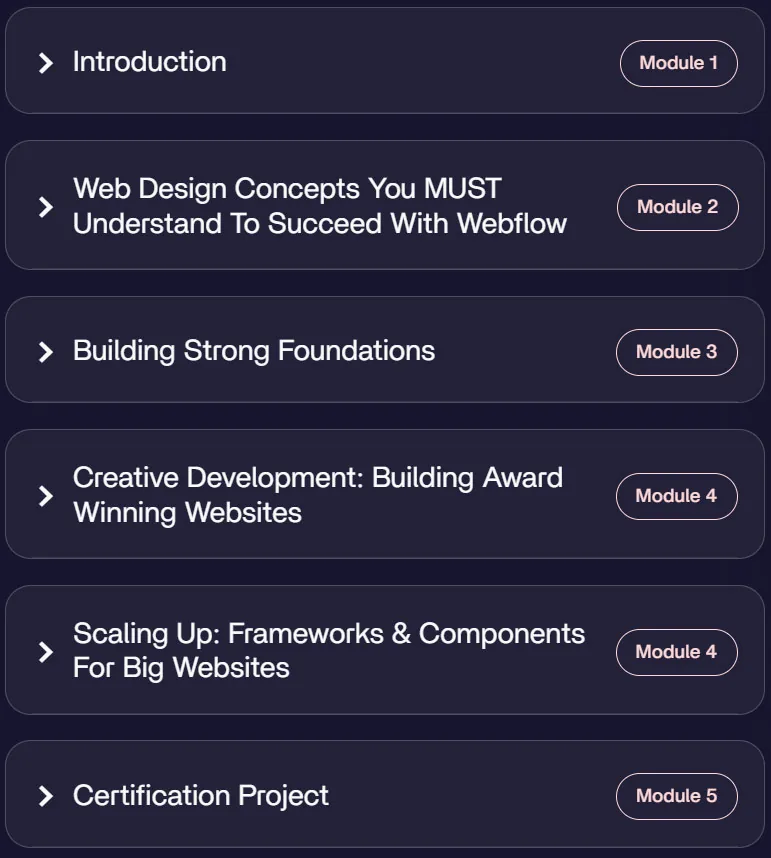This screenshot has height=858, width=771.
Task: Open Creative Development: Building Award Winning Websites
Action: coord(318,495)
